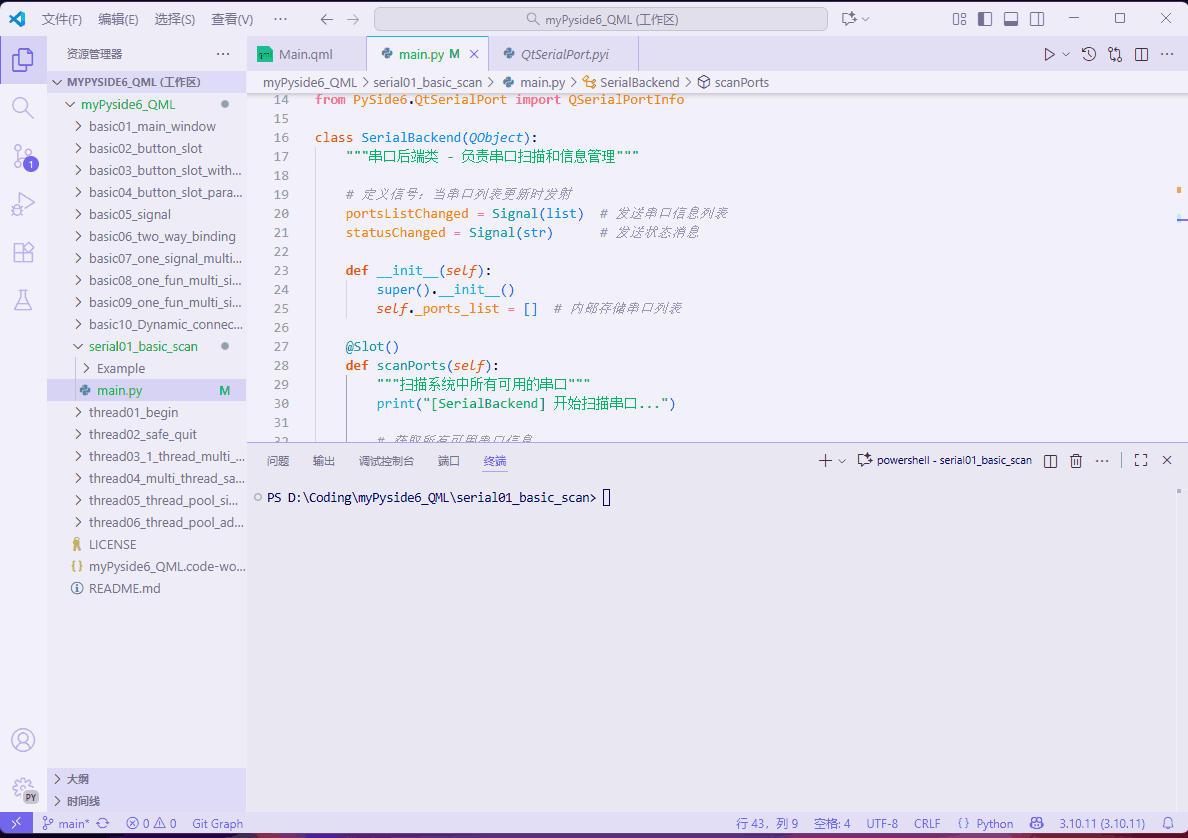Open Source Control view with badge
Image resolution: width=1188 pixels, height=838 pixels.
point(23,157)
